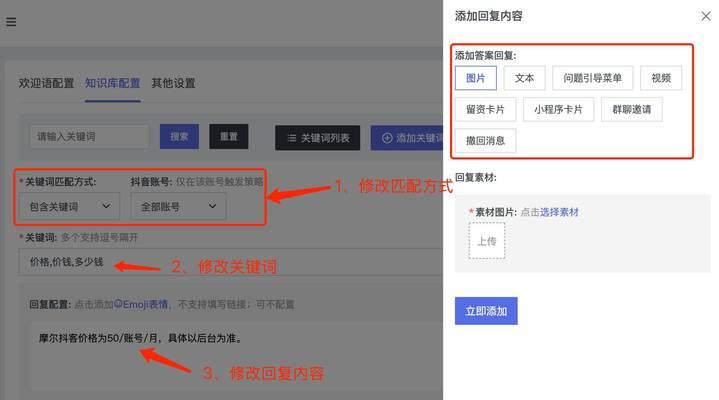Click the list icon in 关键词列表
This screenshot has height=400, width=719.
[x=292, y=138]
